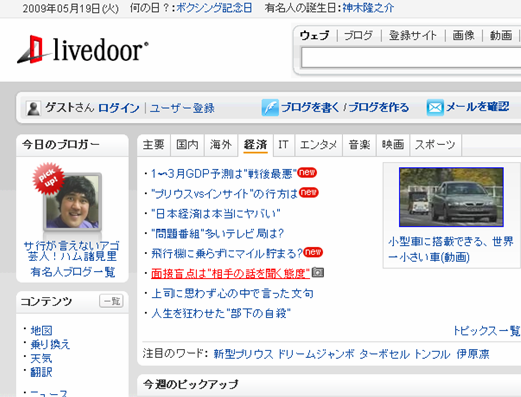Image resolution: width=521 pixels, height=397 pixels.
Task: Open headline 日本経済は本当にヤバい
Action: 216,214
